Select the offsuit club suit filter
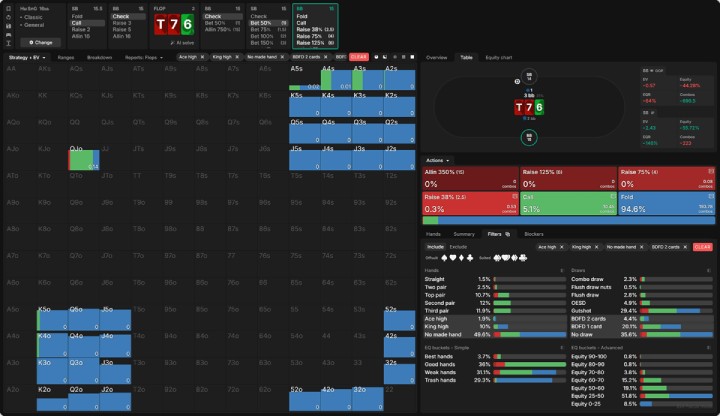Viewport: 720px width, 416px height. coord(470,258)
